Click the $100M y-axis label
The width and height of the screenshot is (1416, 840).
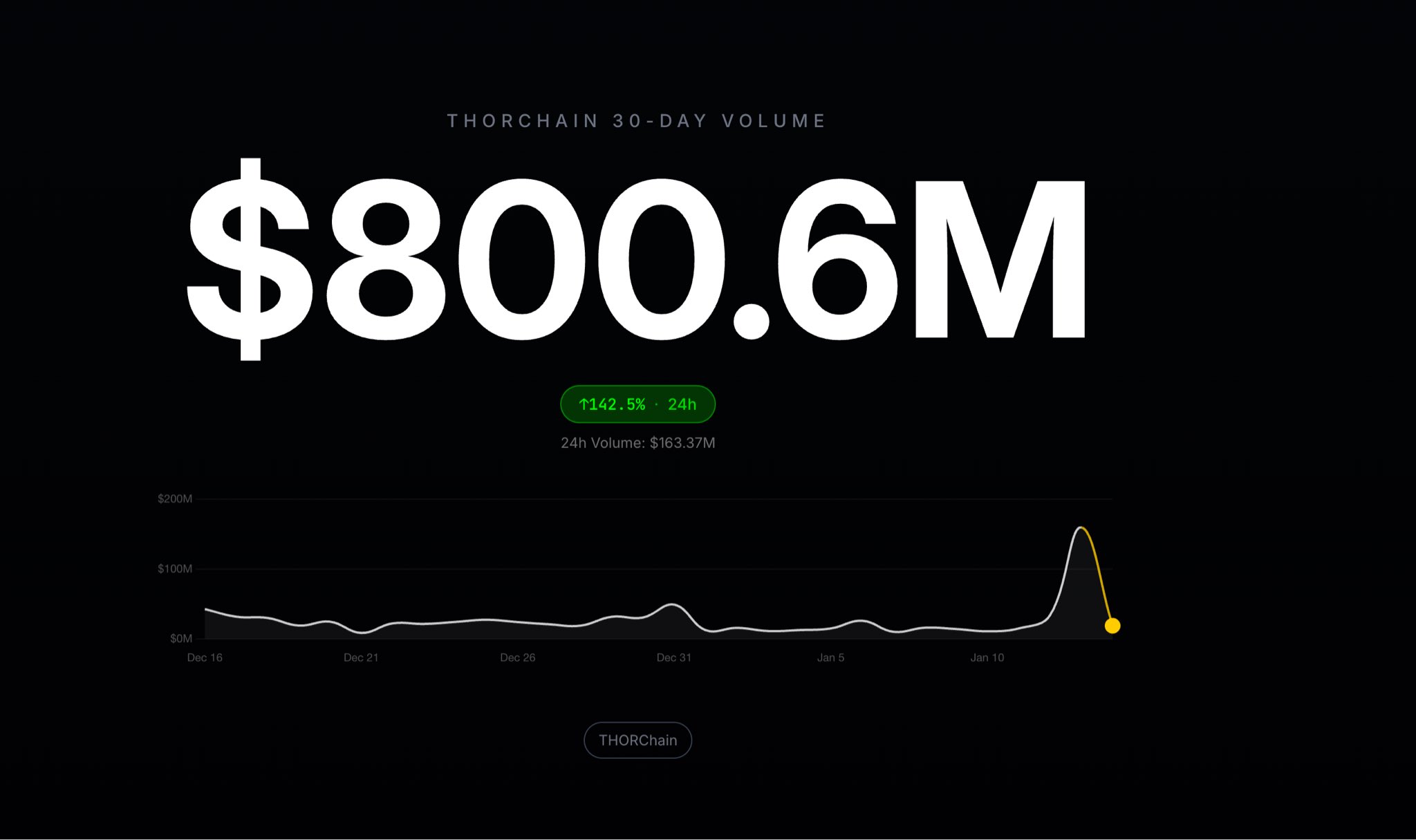click(175, 569)
